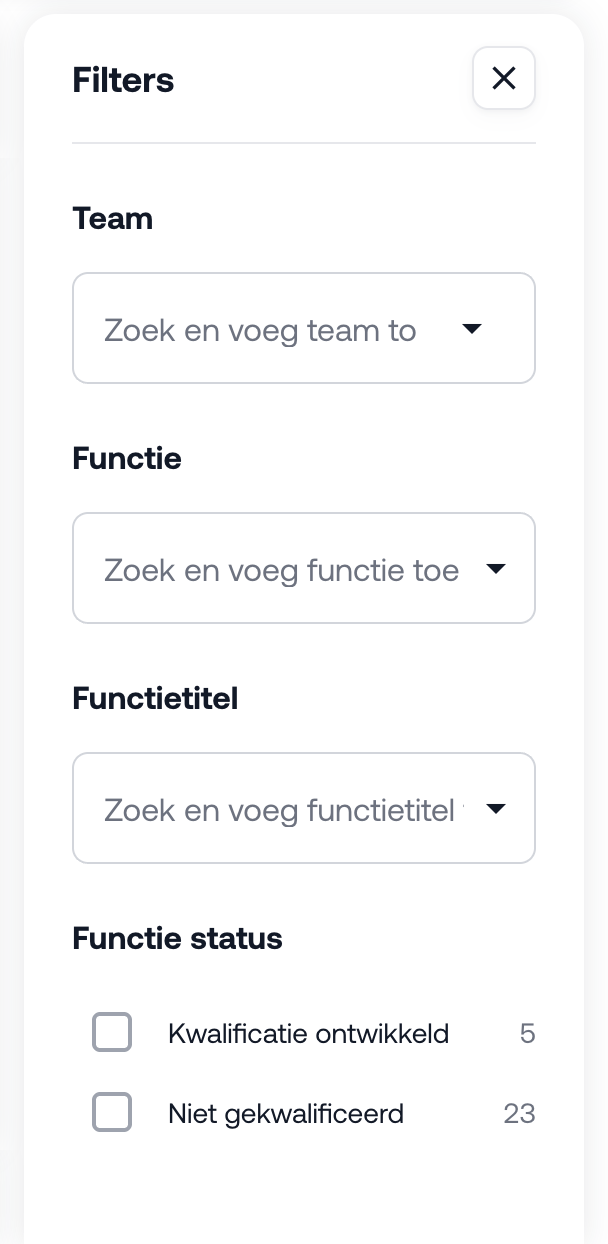Image resolution: width=608 pixels, height=1244 pixels.
Task: Click the 'Zoek en voeg functie toe' field
Action: click(x=281, y=570)
